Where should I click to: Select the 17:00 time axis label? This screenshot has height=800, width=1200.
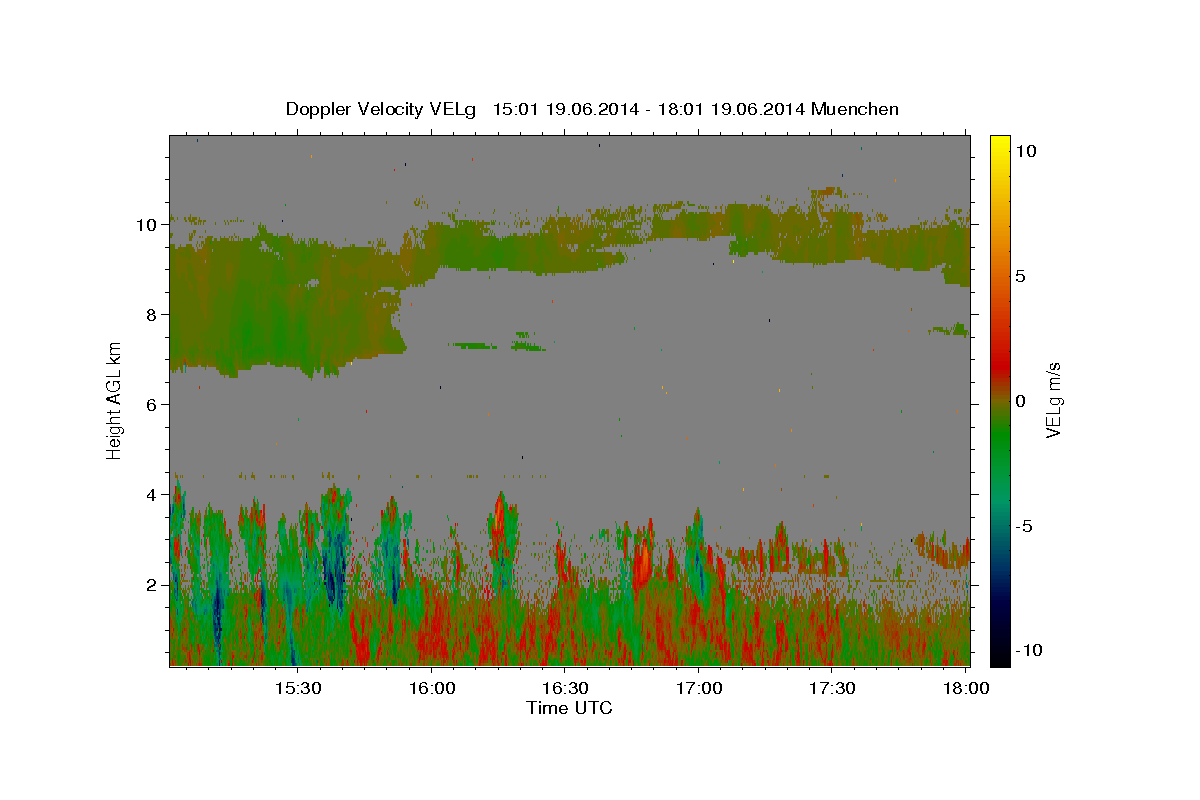pyautogui.click(x=698, y=689)
